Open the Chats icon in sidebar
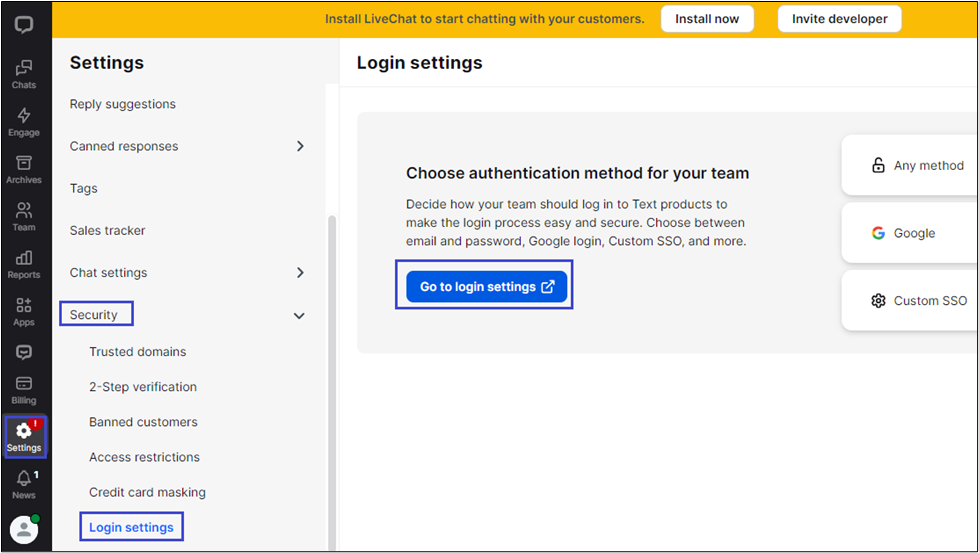 pyautogui.click(x=24, y=73)
